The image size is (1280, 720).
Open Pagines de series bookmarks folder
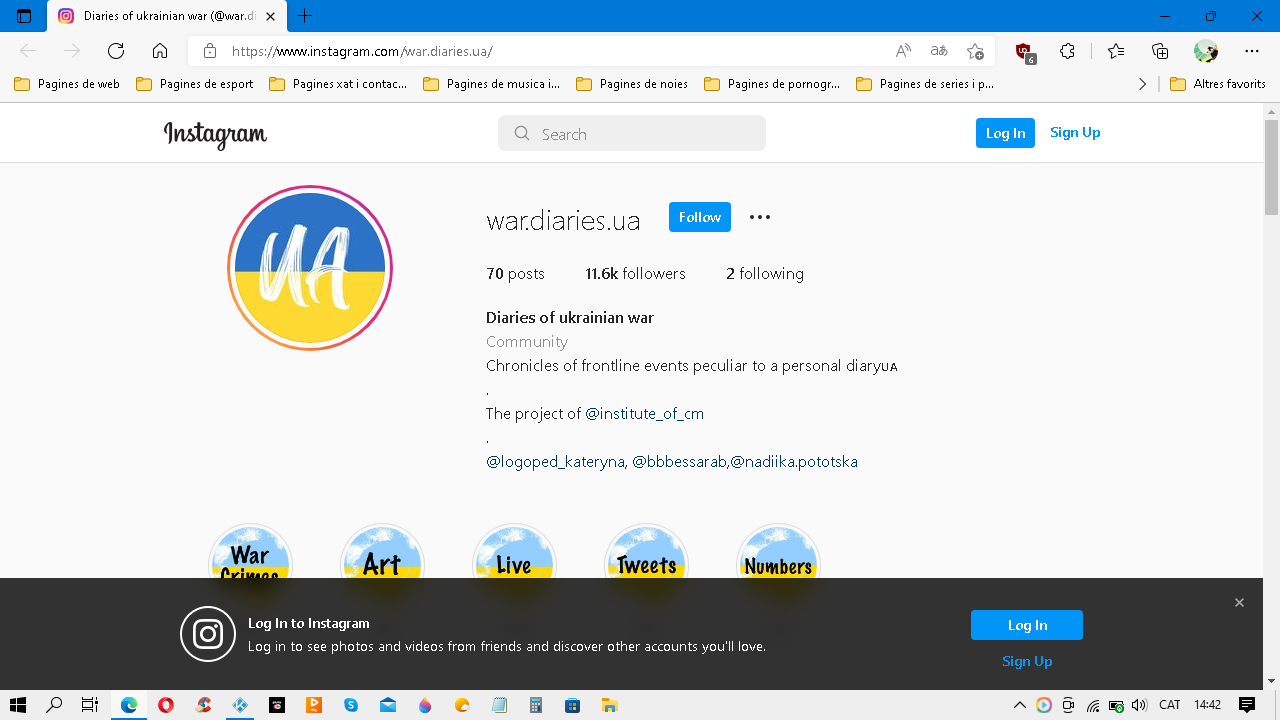(926, 84)
